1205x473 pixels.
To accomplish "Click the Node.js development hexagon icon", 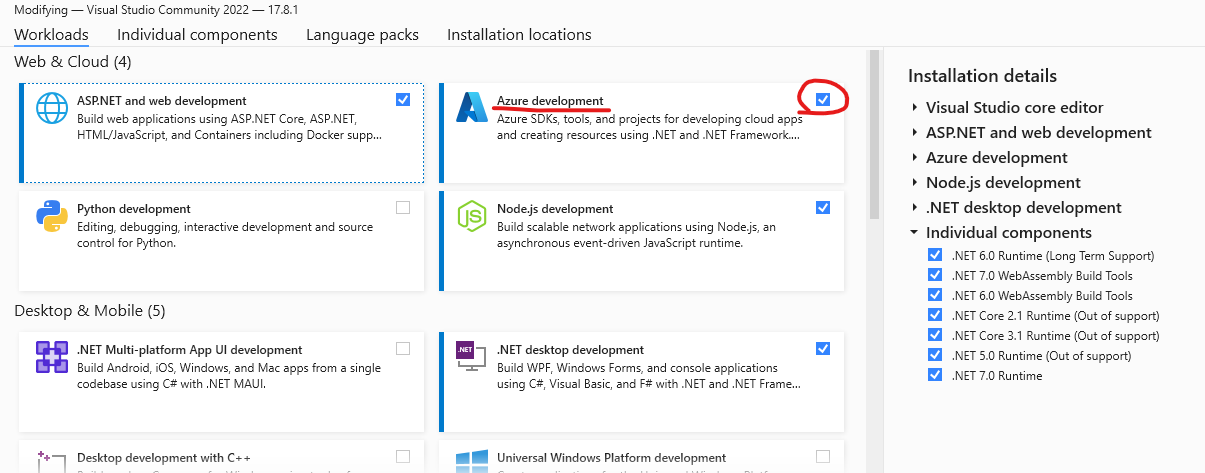I will (471, 216).
